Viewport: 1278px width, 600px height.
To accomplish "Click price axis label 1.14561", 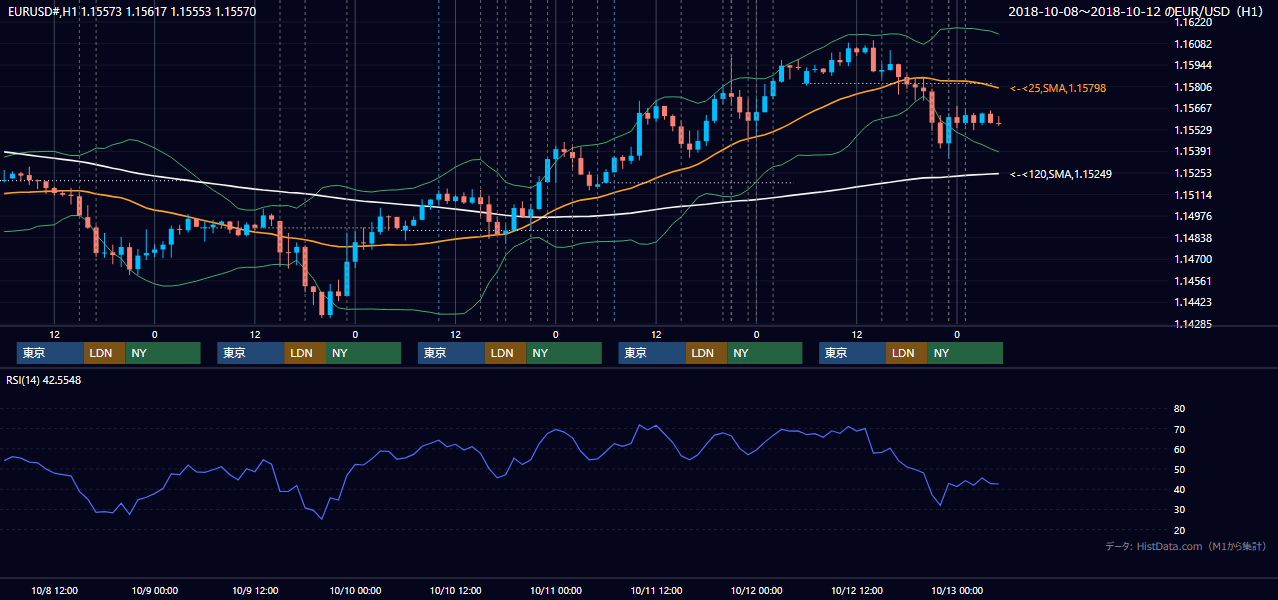I will click(1193, 282).
